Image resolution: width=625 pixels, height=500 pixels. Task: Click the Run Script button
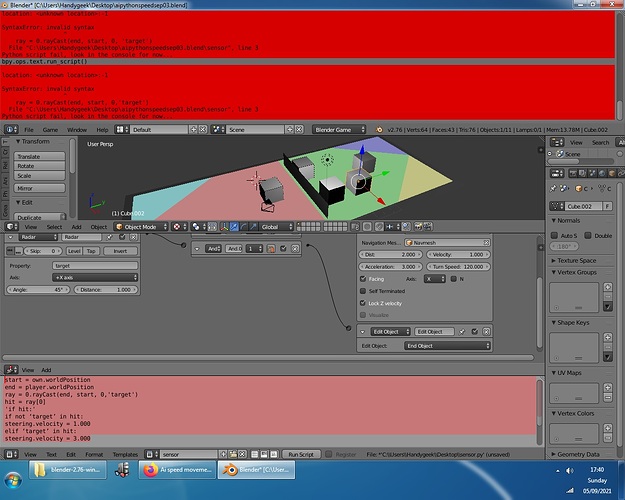point(301,454)
